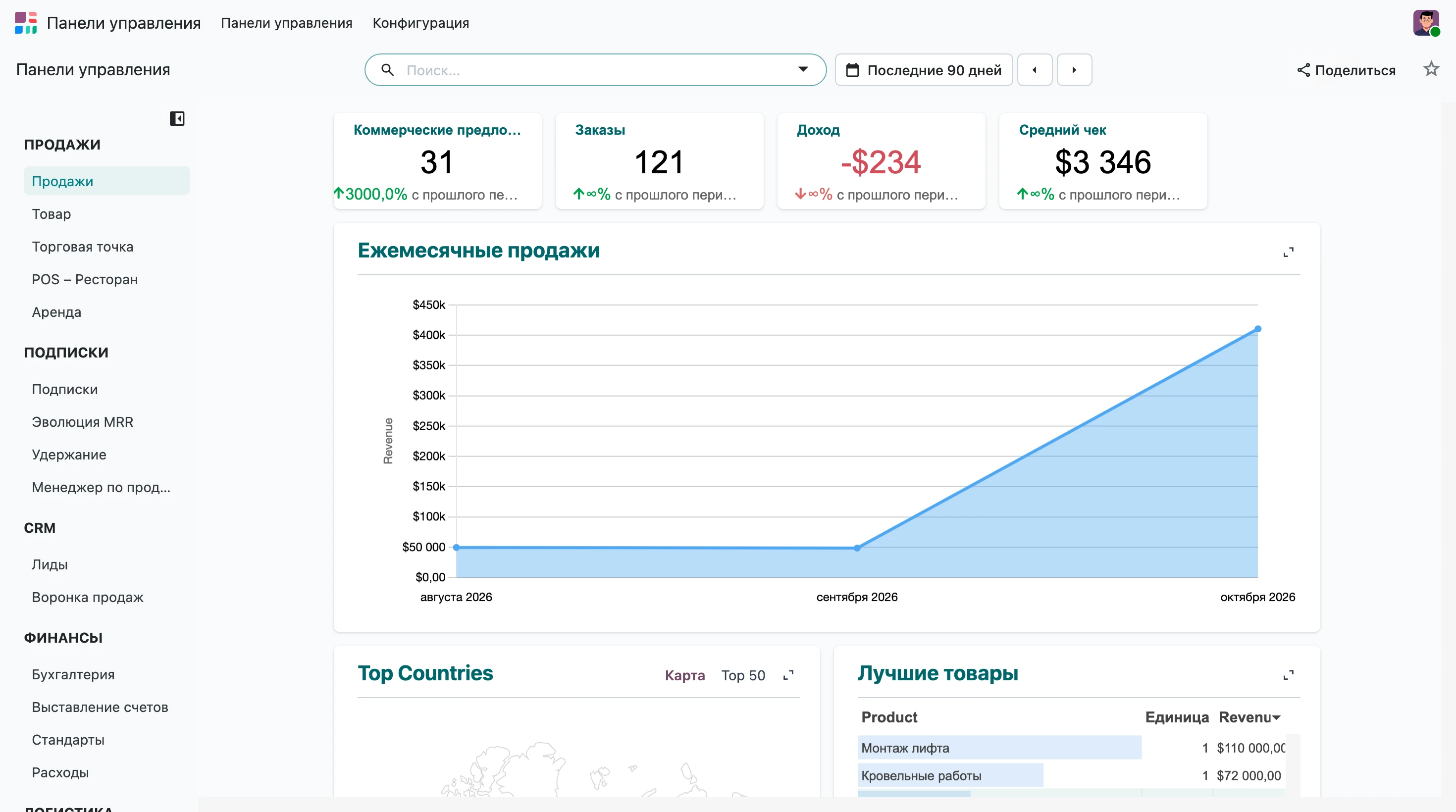Image resolution: width=1456 pixels, height=812 pixels.
Task: Click the search magnifier icon
Action: pos(387,70)
